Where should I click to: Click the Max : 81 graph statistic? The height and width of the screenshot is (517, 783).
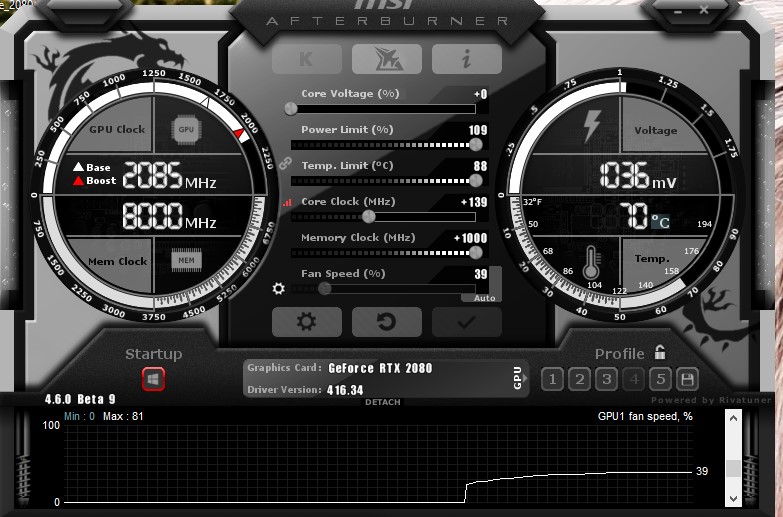point(123,416)
